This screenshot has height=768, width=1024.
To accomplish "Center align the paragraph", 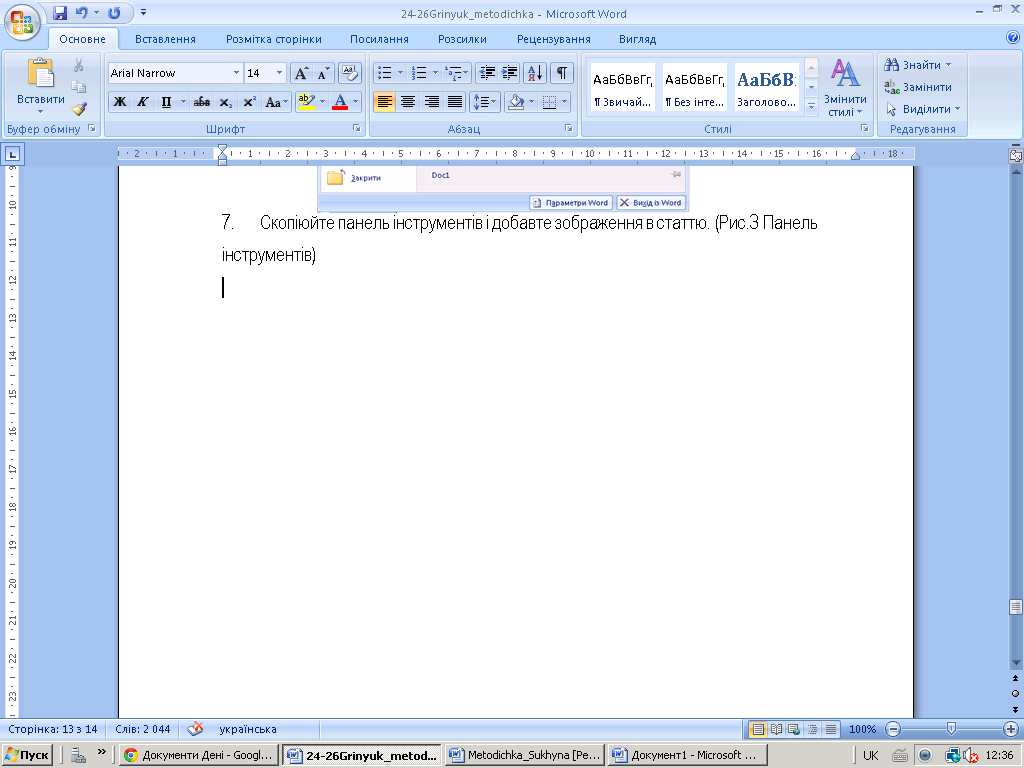I will [x=408, y=102].
